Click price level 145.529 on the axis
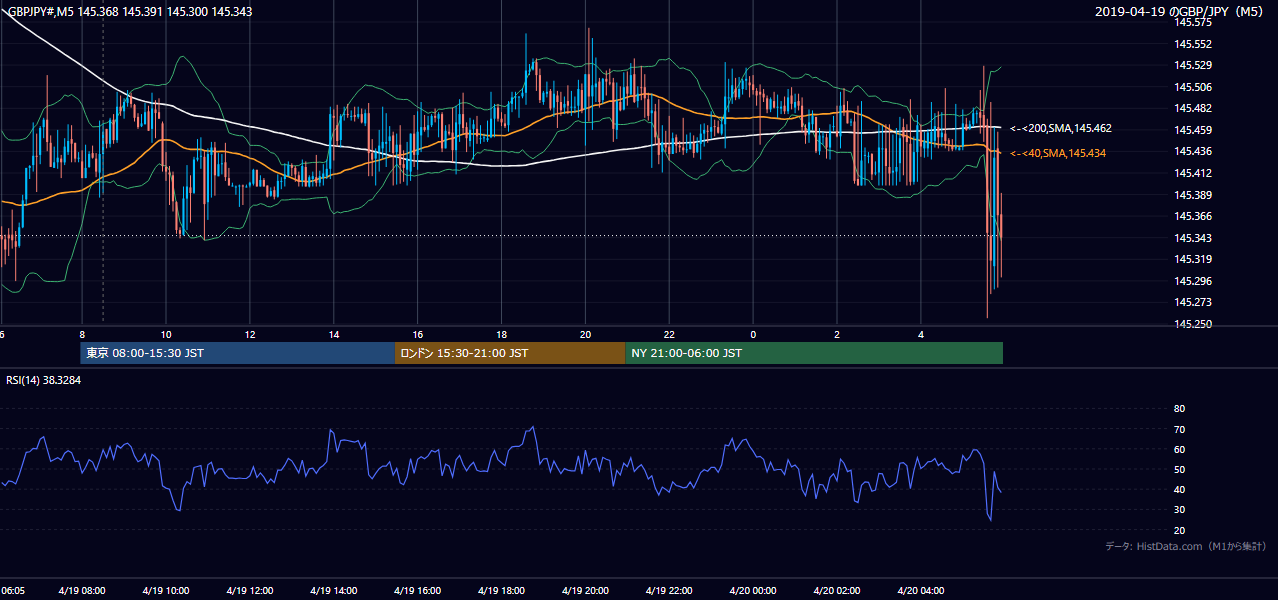Viewport: 1278px width, 600px height. coord(1192,65)
